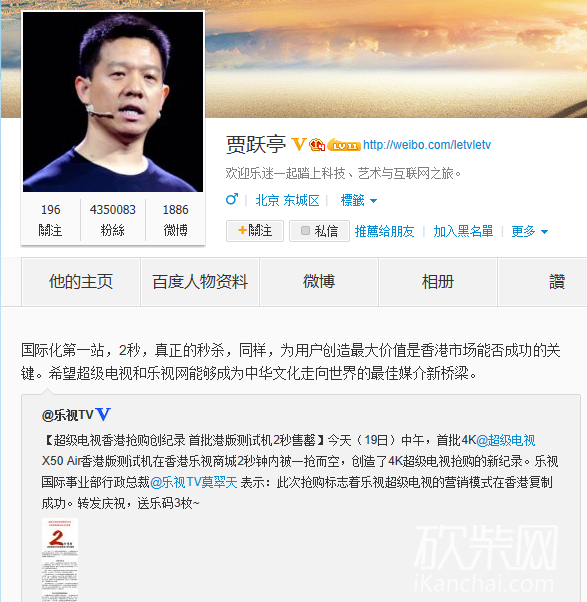Click the crown membership icon

click(317, 144)
